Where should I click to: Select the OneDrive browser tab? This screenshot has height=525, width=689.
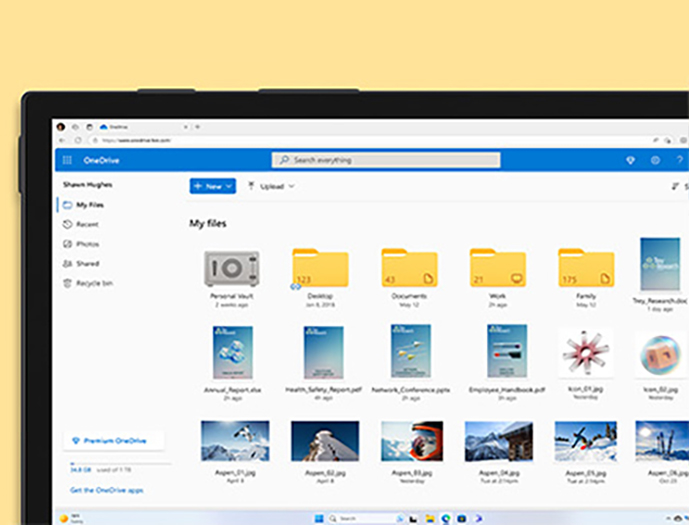(141, 127)
